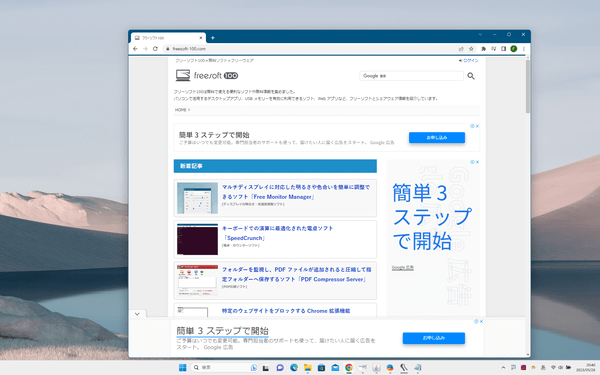Open the SpeedCrunch article link
Screen dimensions: 600x375
277,233
